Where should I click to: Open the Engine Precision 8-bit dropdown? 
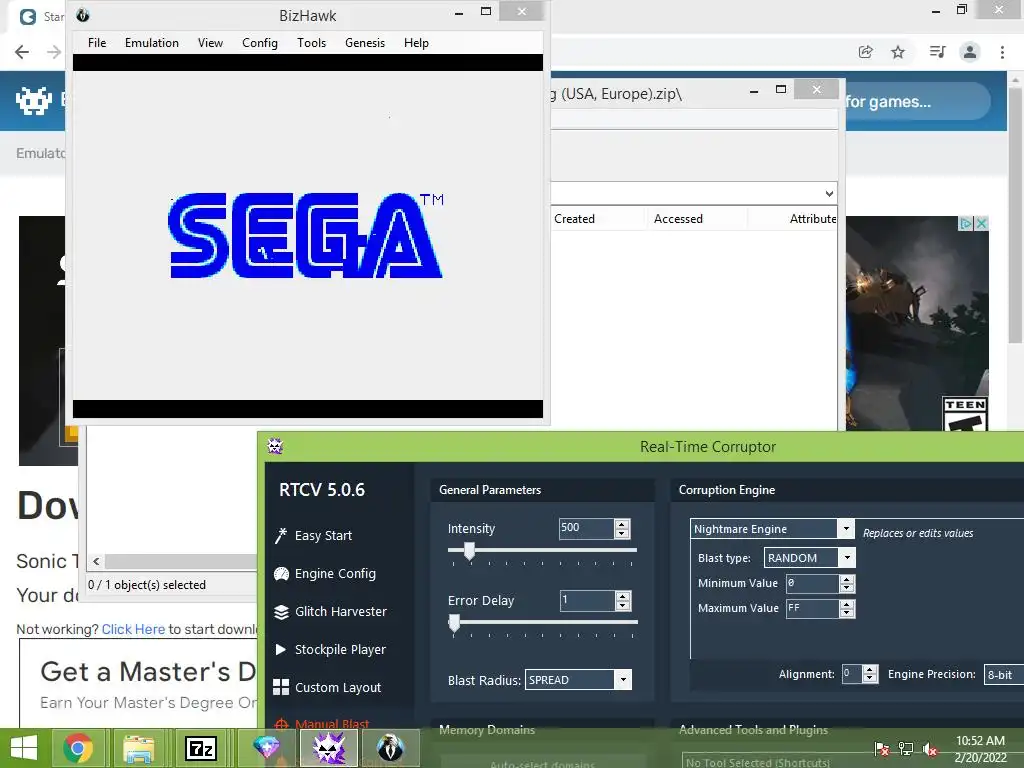(x=1004, y=675)
